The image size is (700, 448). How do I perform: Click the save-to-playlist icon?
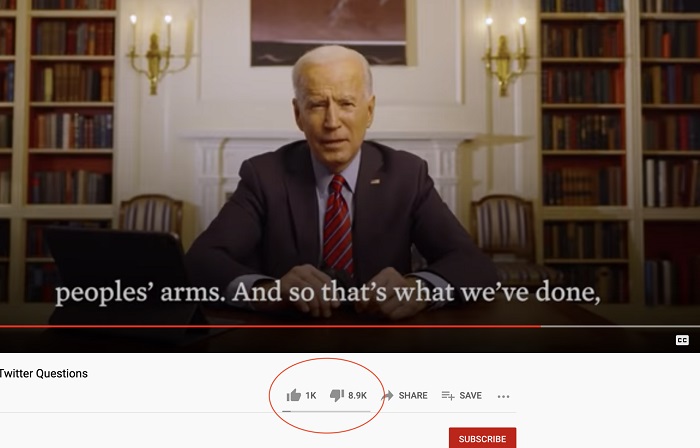pyautogui.click(x=448, y=395)
